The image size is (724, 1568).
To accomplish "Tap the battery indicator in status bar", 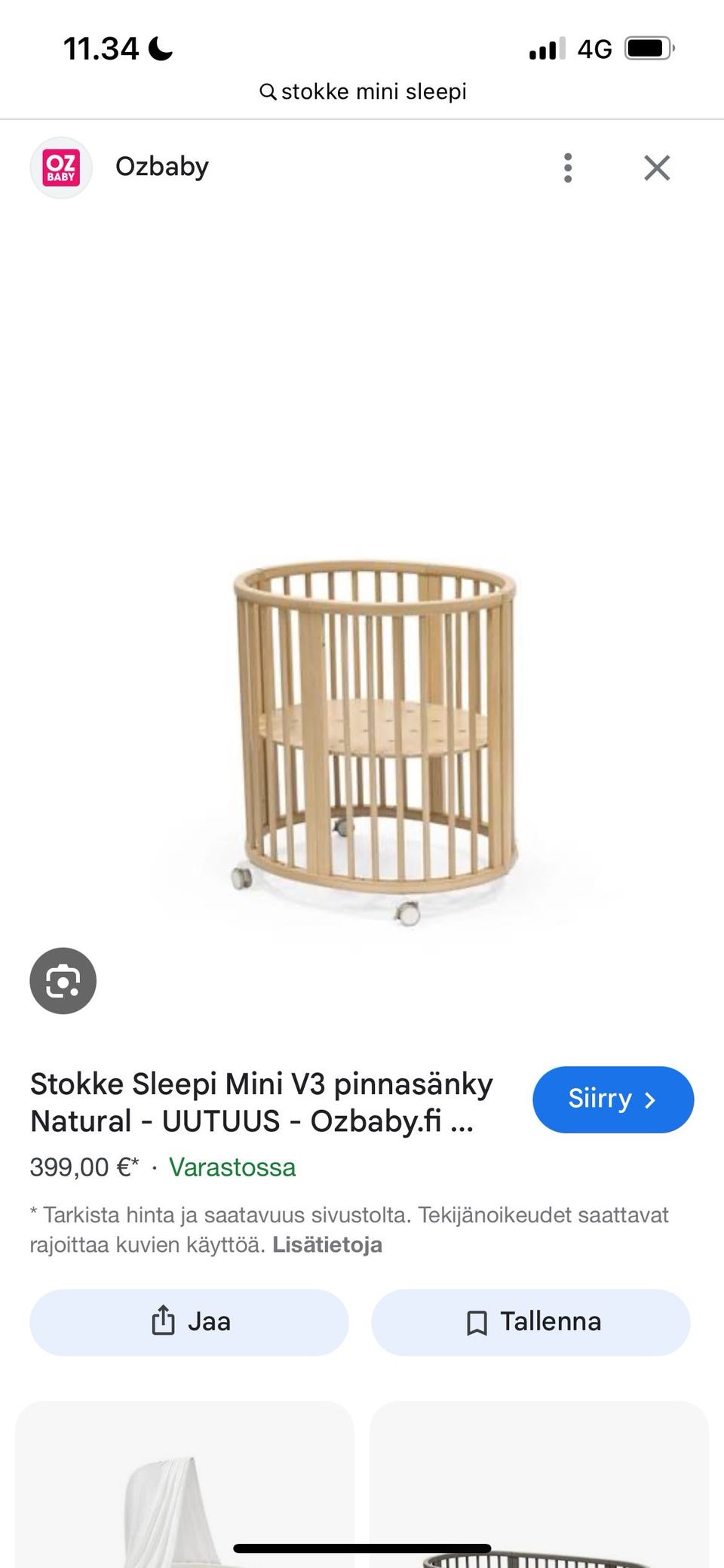I will click(x=649, y=49).
